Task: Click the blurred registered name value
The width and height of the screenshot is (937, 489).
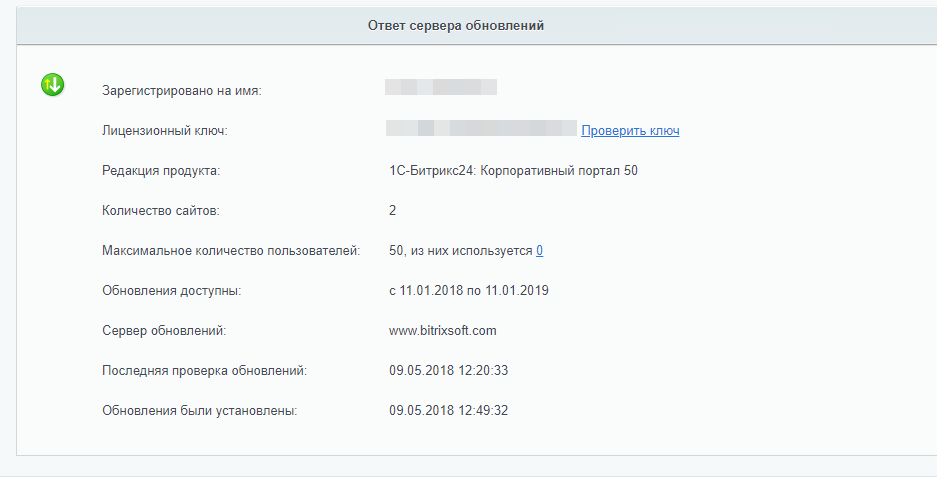Action: pos(441,87)
